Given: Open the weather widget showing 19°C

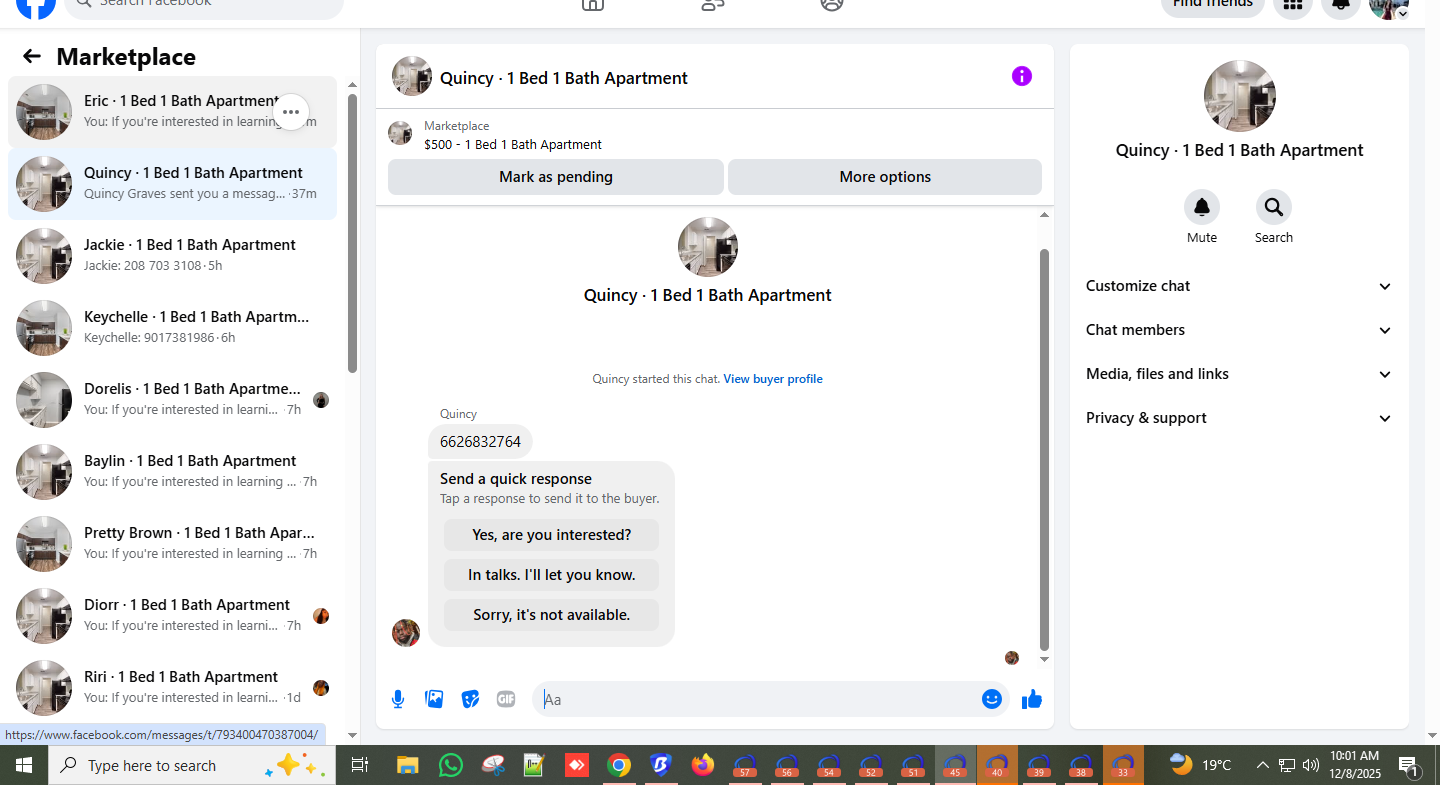Looking at the screenshot, I should coord(1200,766).
